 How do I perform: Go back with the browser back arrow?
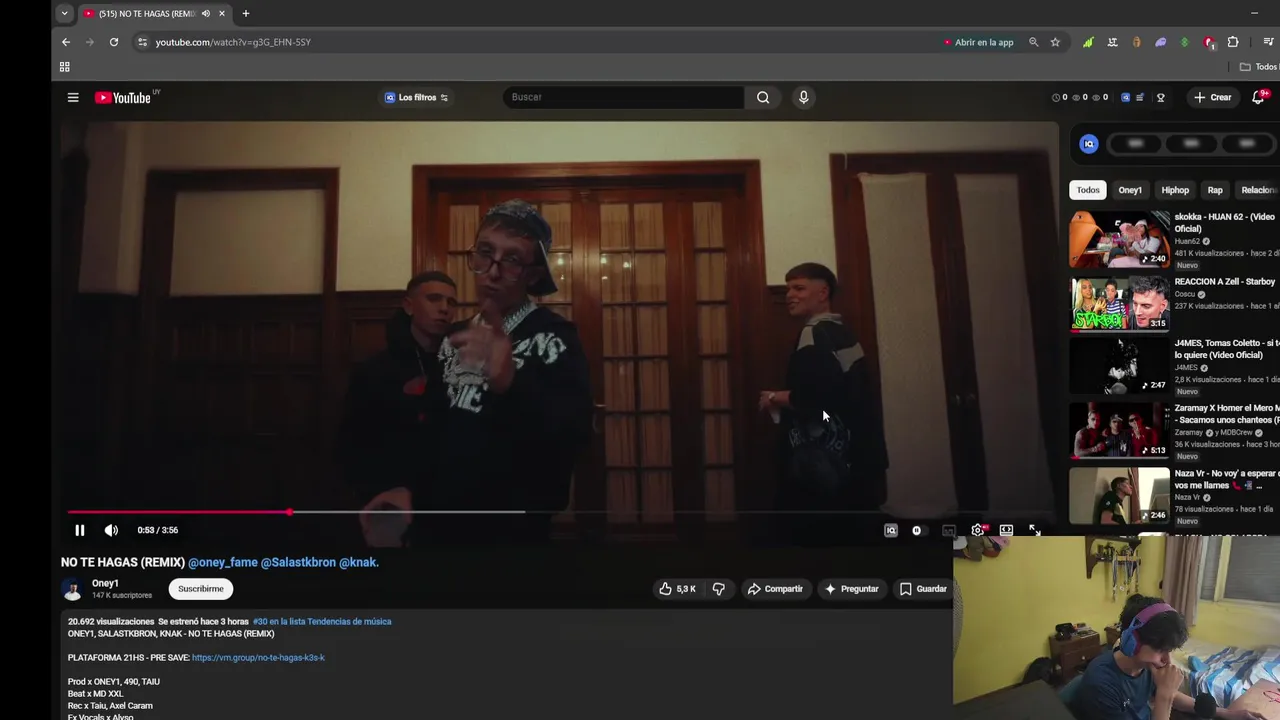pos(66,42)
